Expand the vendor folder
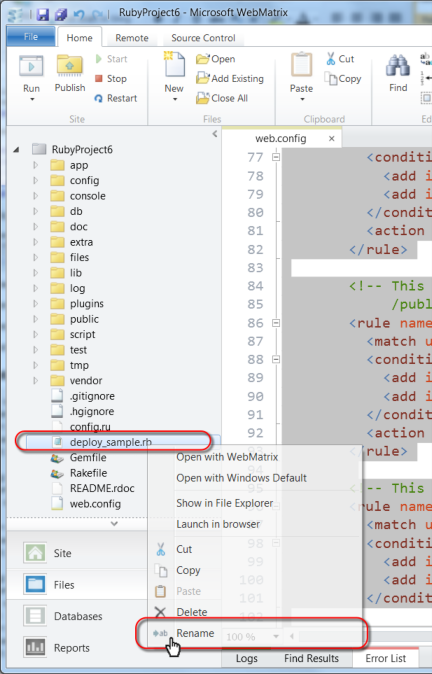The image size is (432, 674). (x=36, y=380)
